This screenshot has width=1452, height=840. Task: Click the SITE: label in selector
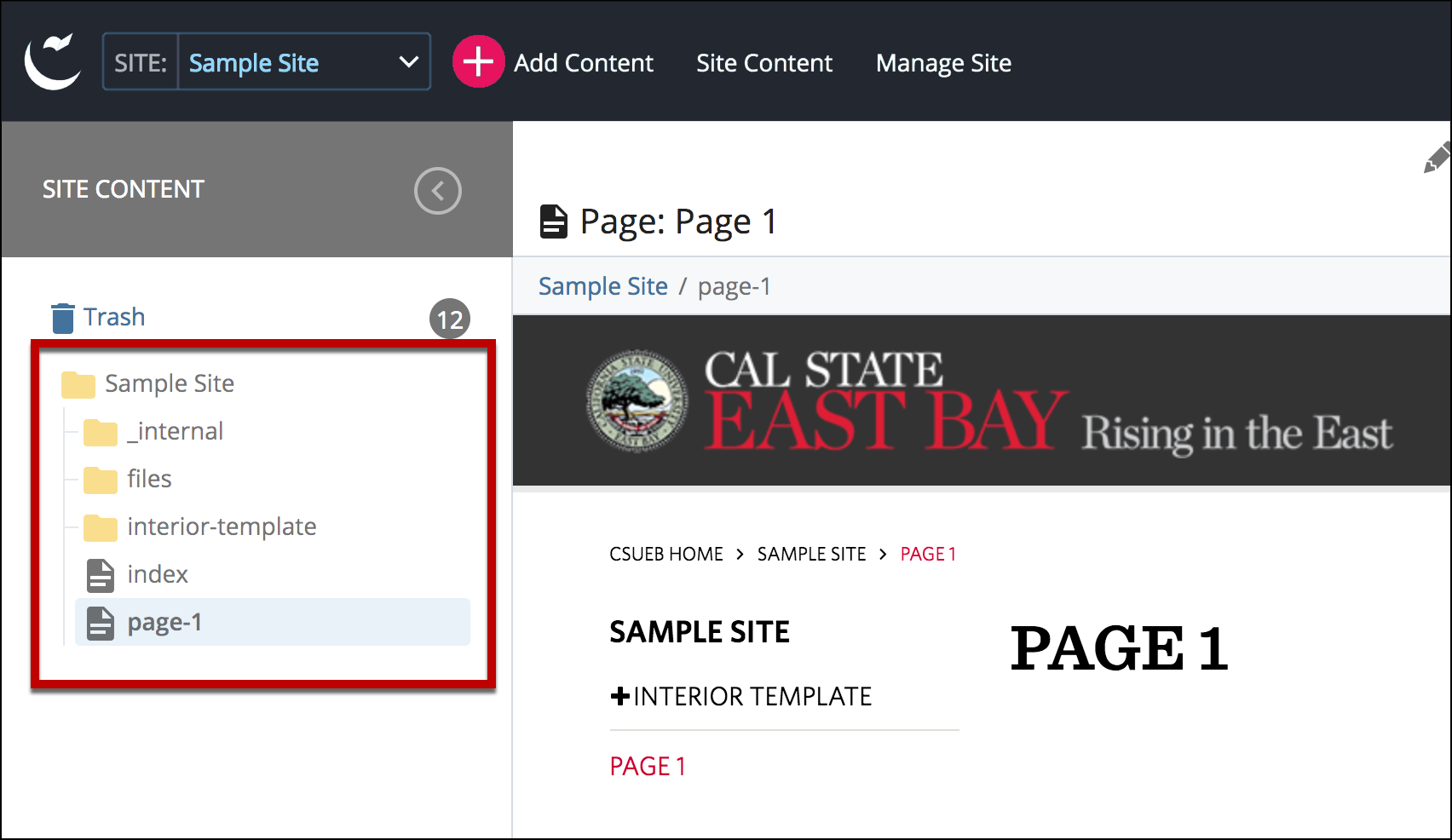[141, 63]
